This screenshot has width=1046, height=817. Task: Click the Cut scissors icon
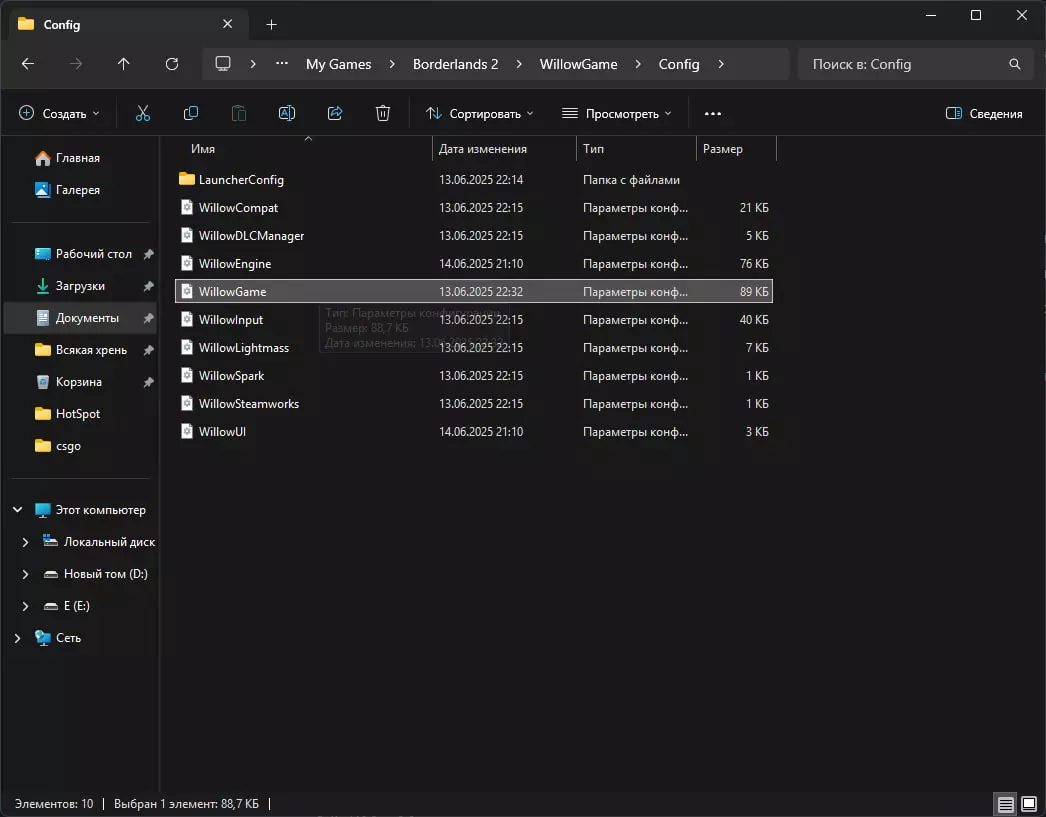(x=142, y=113)
